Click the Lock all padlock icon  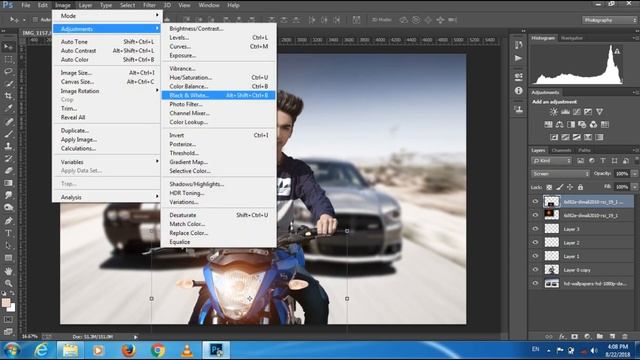(x=580, y=187)
